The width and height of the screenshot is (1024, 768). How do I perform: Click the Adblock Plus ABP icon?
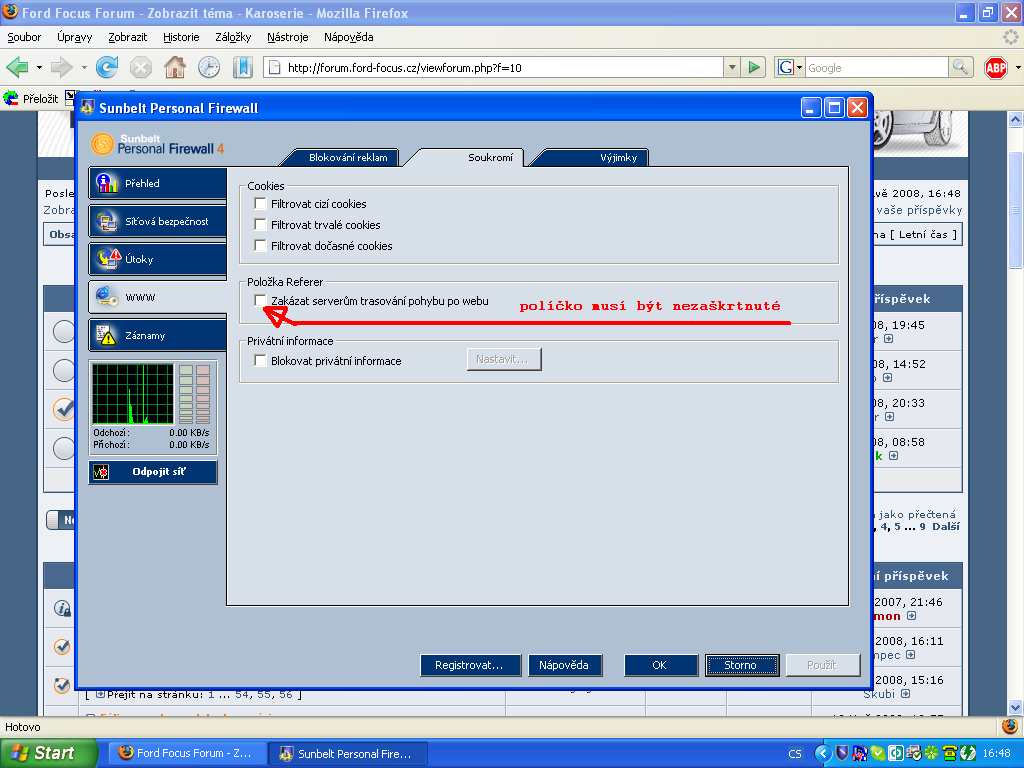[x=995, y=67]
